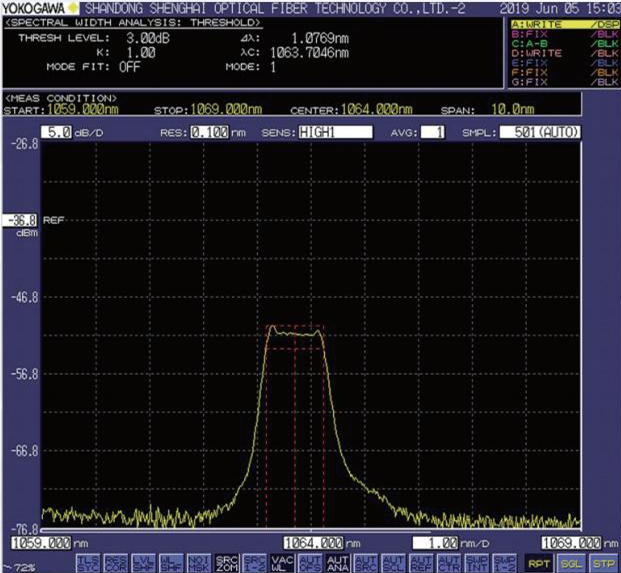621x573 pixels.
Task: Click the SMPL 501 (AUTO) sampling field
Action: pyautogui.click(x=540, y=132)
